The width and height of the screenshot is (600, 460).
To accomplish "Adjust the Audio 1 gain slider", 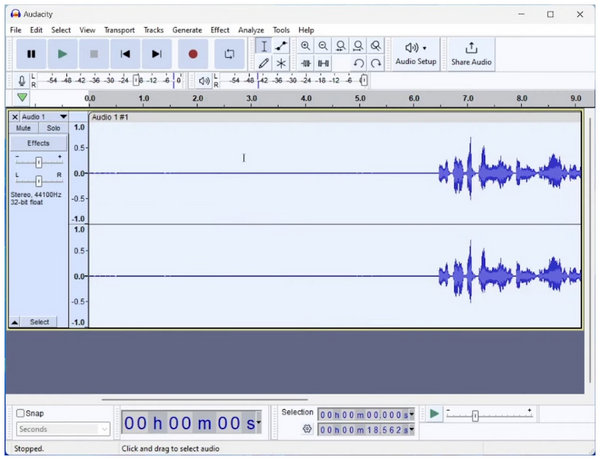I will click(x=38, y=163).
